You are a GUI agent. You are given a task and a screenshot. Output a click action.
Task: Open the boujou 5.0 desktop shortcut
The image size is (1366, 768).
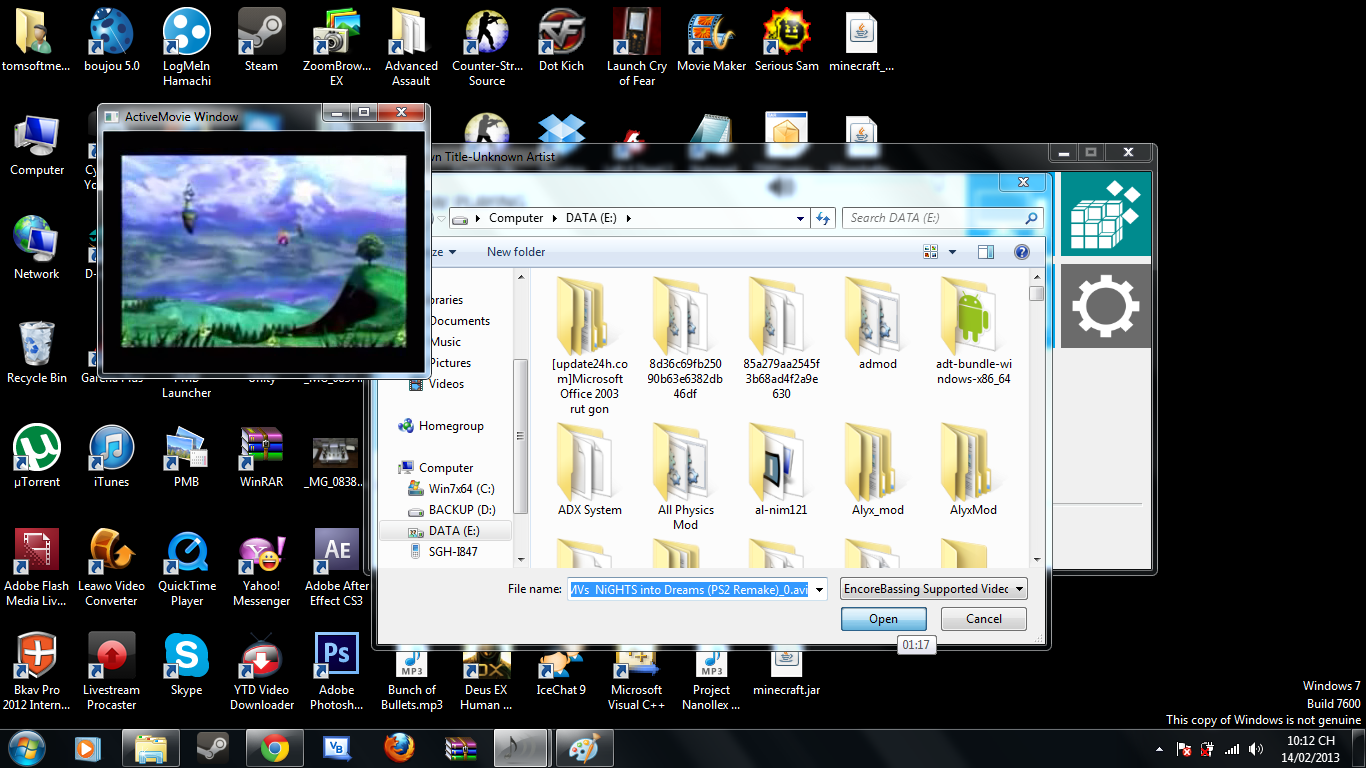click(x=111, y=41)
